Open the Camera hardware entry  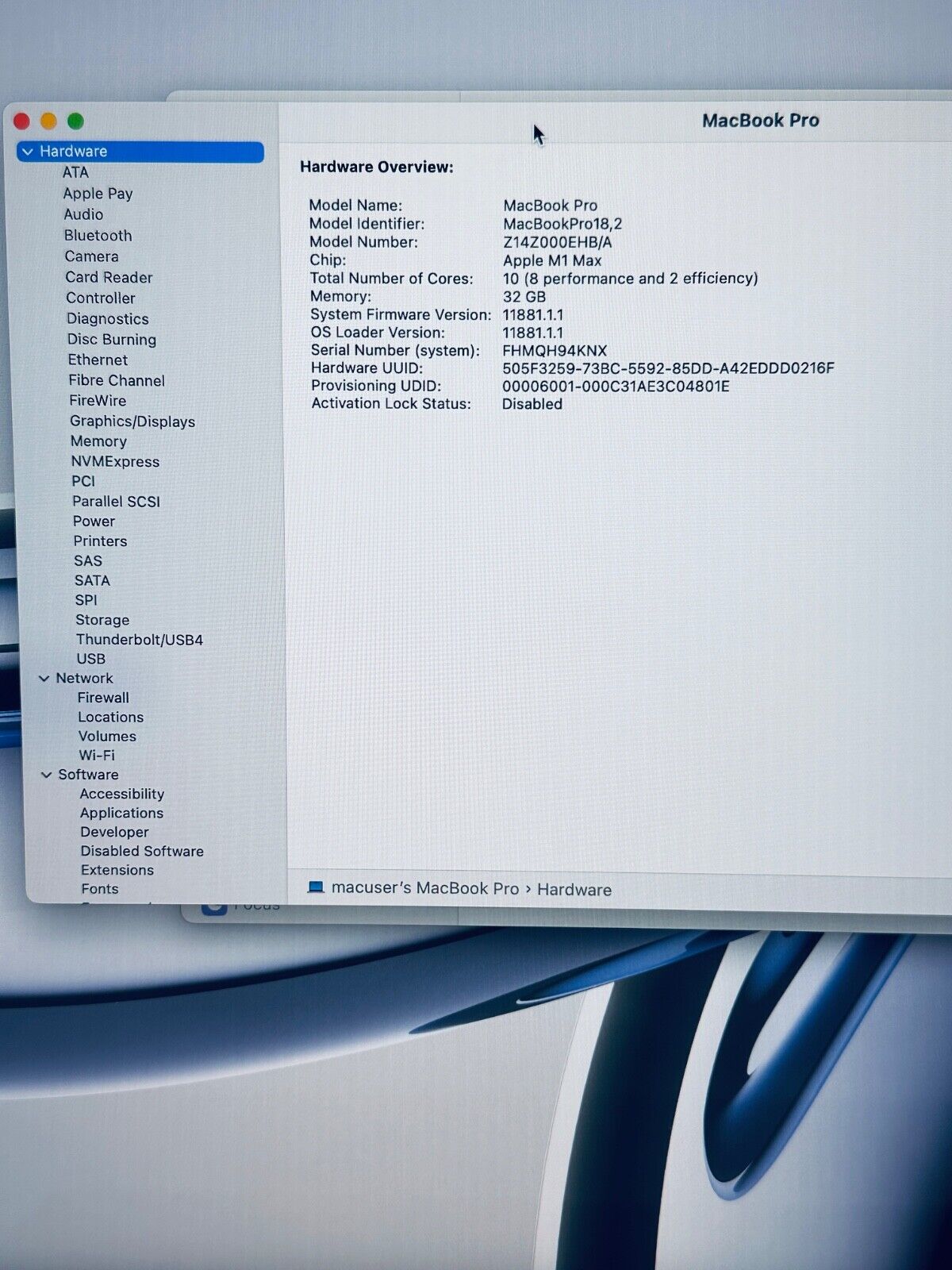pos(91,256)
